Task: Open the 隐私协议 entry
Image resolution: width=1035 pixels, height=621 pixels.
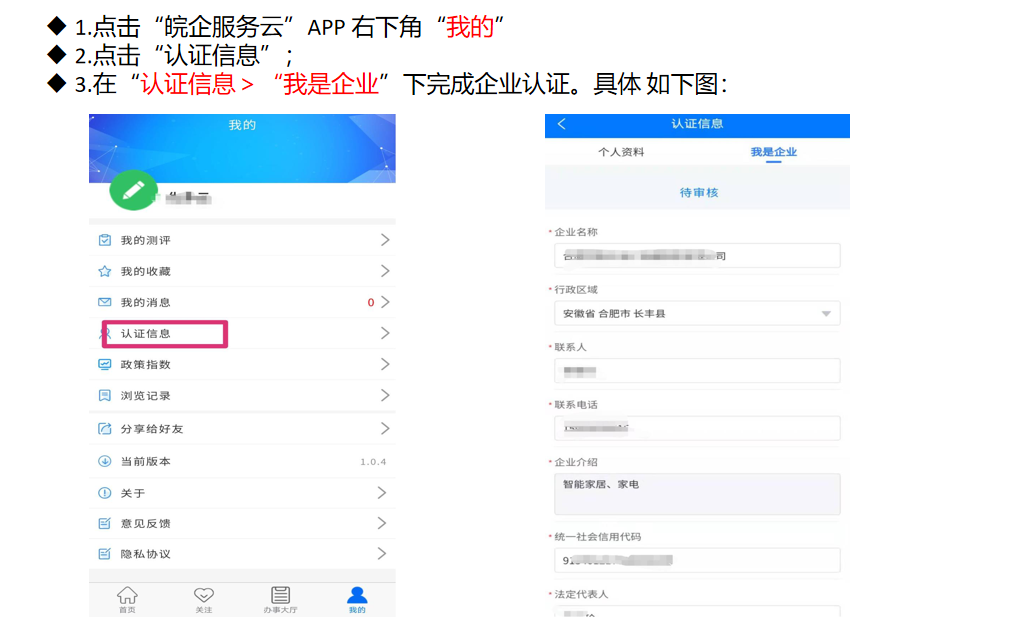Action: (146, 554)
